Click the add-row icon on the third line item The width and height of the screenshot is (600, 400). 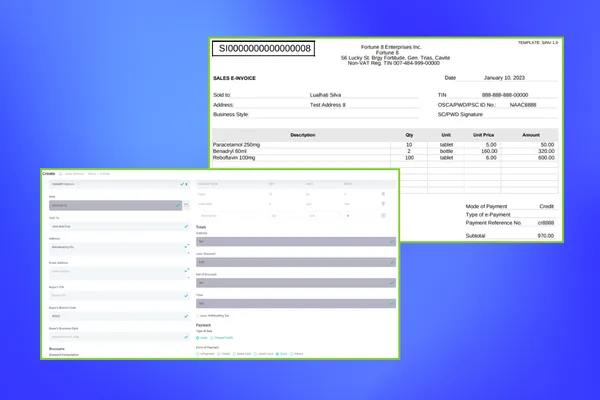pos(383,216)
